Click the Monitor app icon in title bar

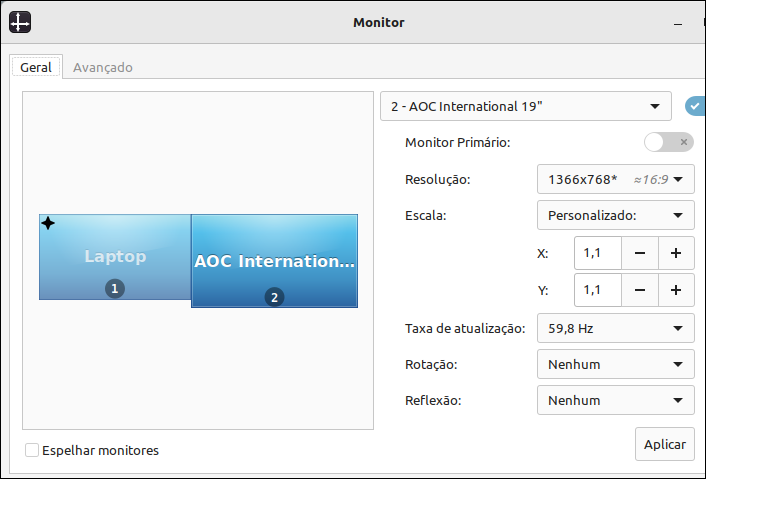tap(20, 22)
